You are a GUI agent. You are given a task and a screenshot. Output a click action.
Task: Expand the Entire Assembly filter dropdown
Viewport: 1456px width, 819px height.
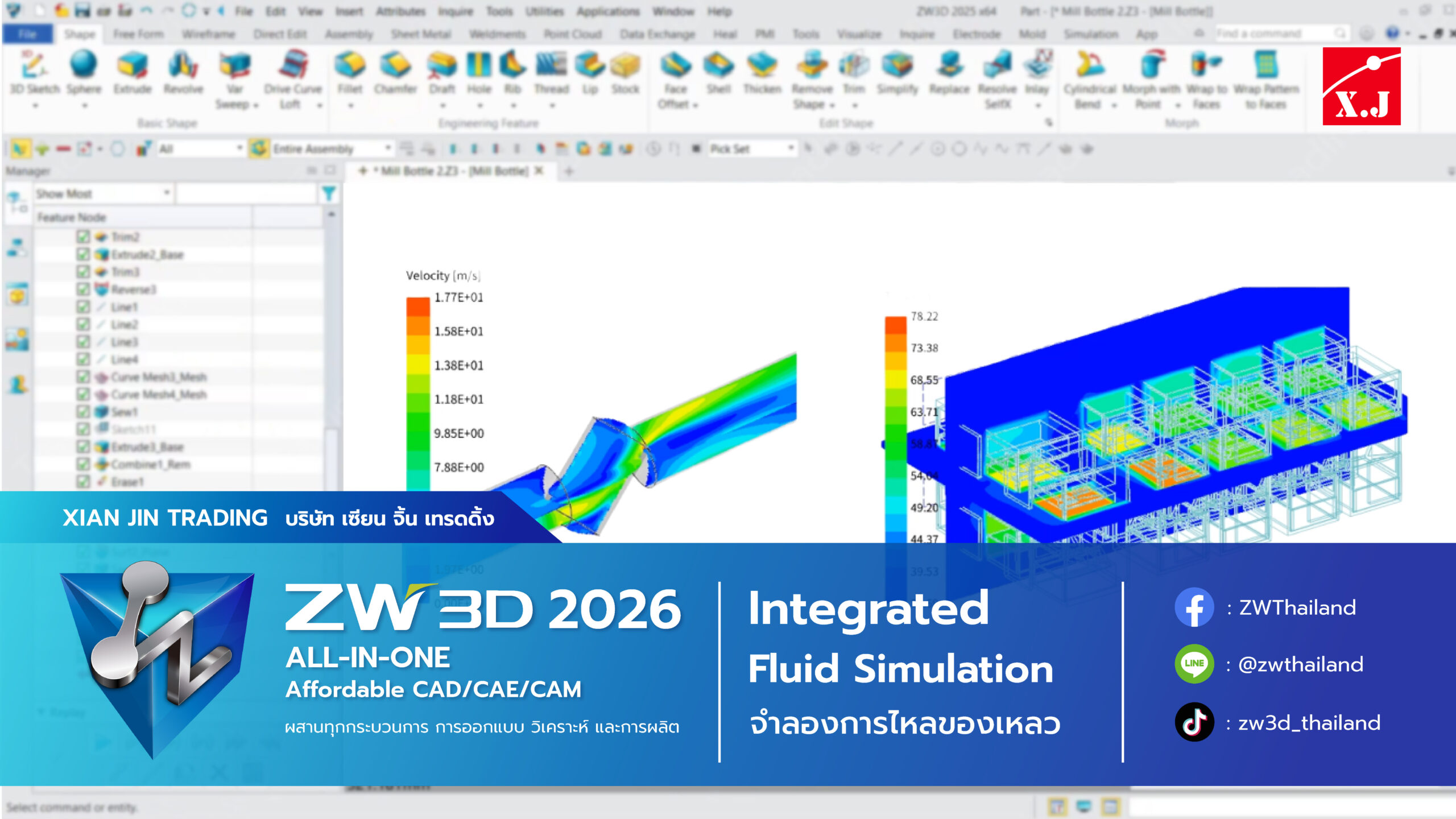388,148
